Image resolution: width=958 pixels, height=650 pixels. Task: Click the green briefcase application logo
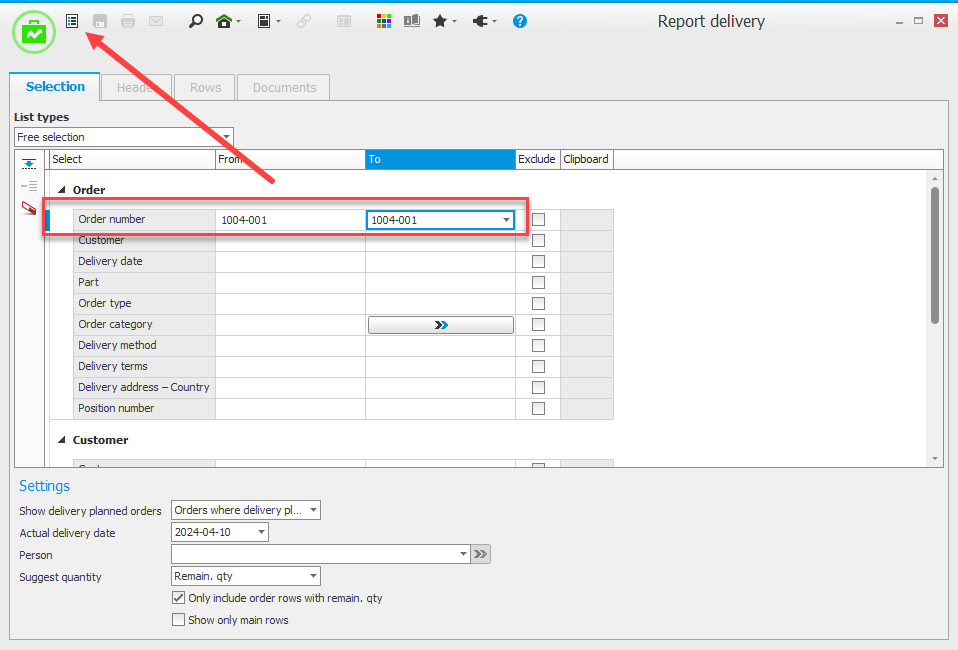(x=34, y=32)
